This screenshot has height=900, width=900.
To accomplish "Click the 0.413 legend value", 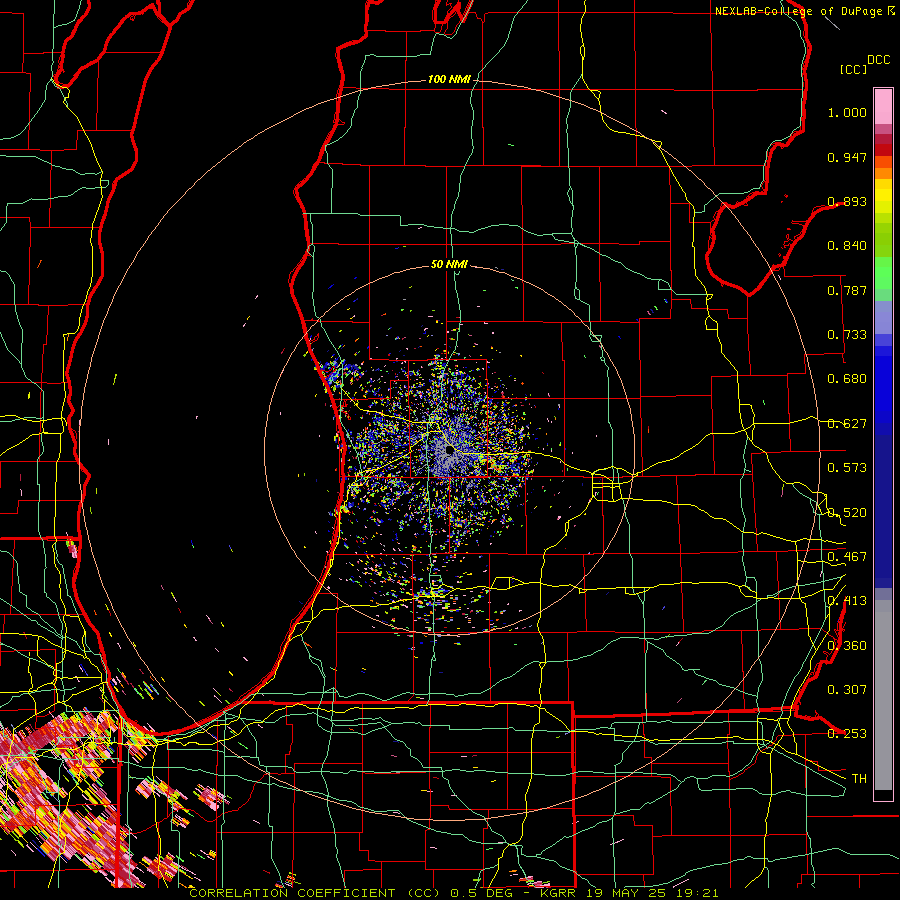I will coord(847,601).
